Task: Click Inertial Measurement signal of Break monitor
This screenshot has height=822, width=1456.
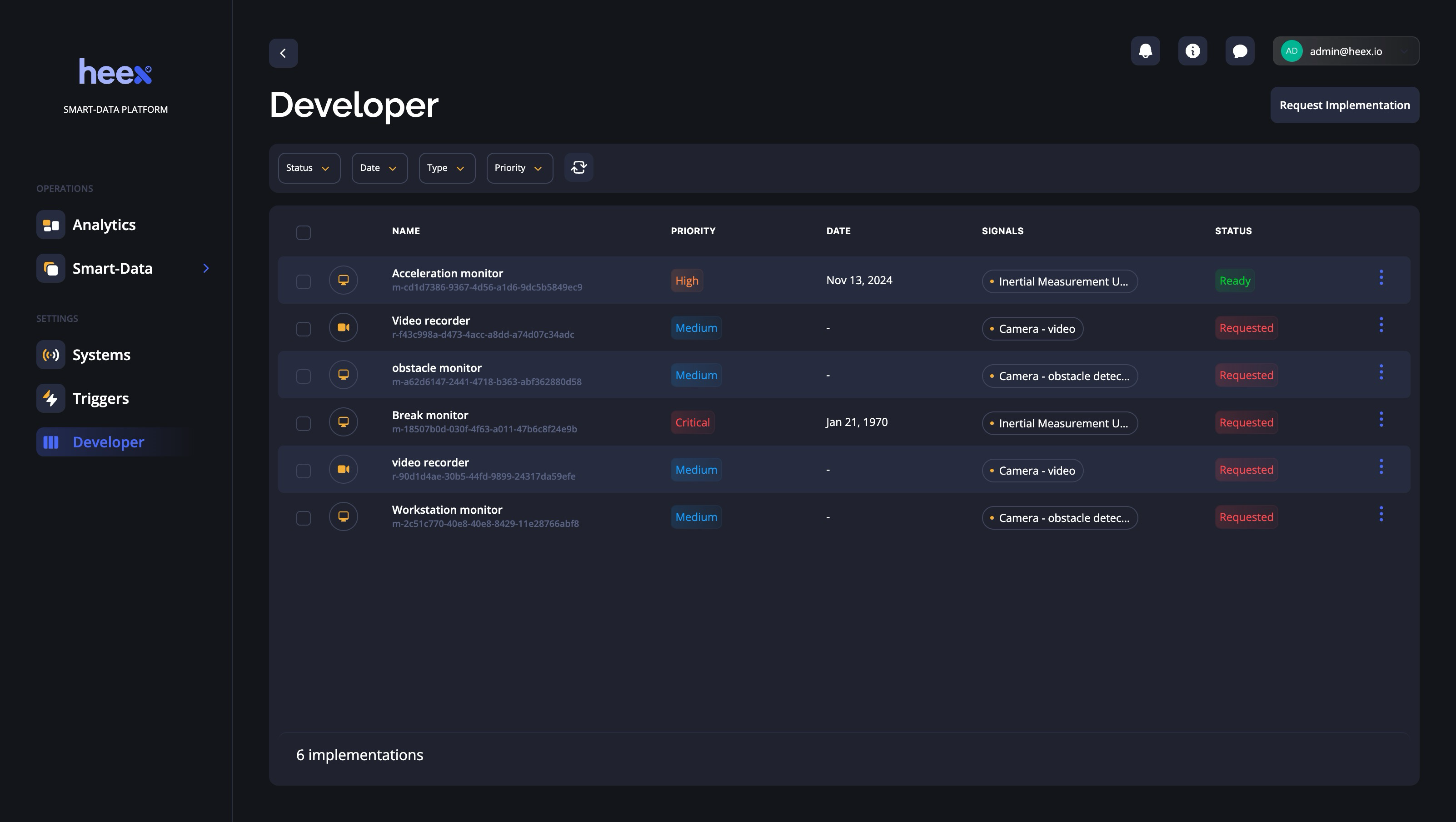Action: coord(1060,423)
